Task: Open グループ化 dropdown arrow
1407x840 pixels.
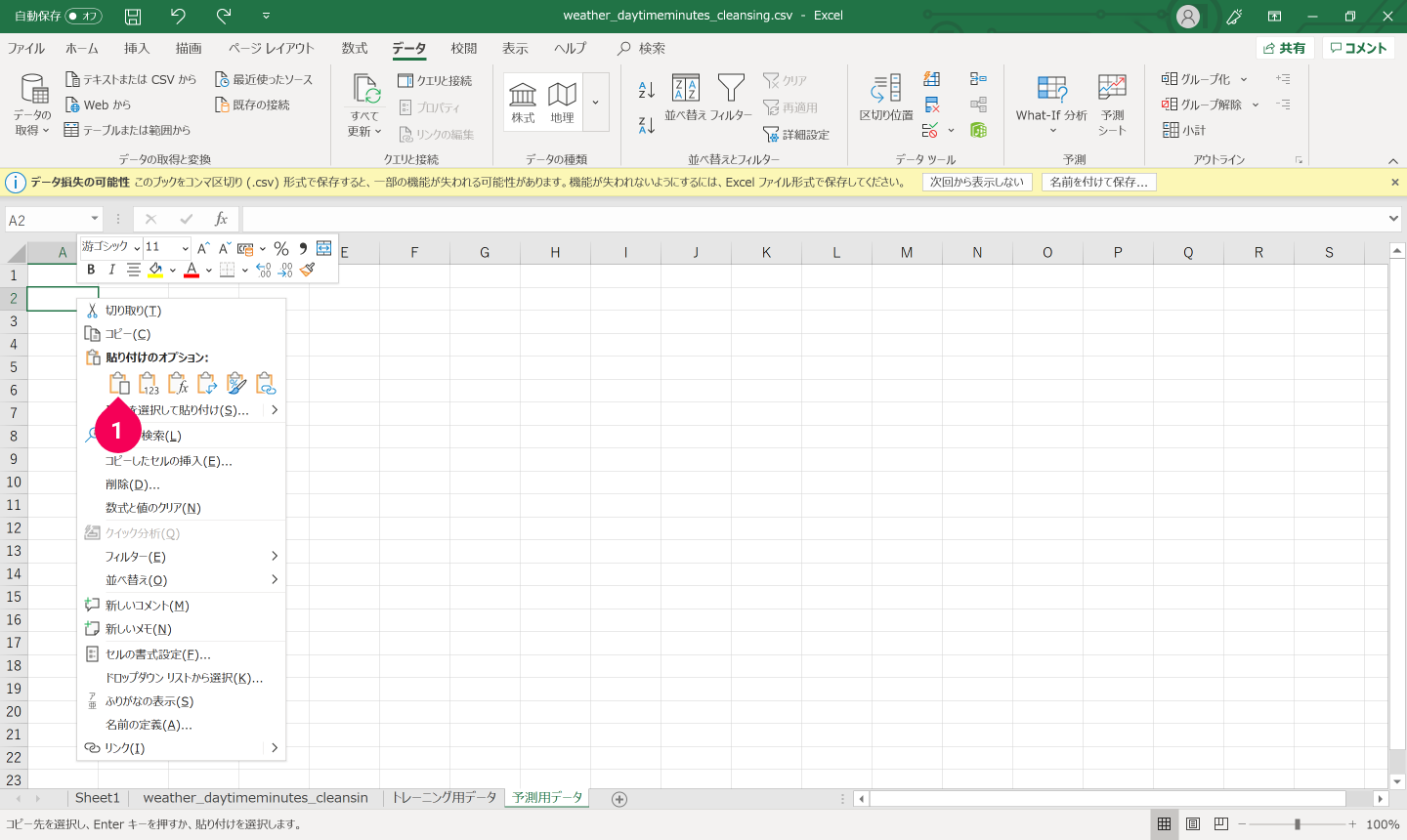Action: coord(1244,79)
